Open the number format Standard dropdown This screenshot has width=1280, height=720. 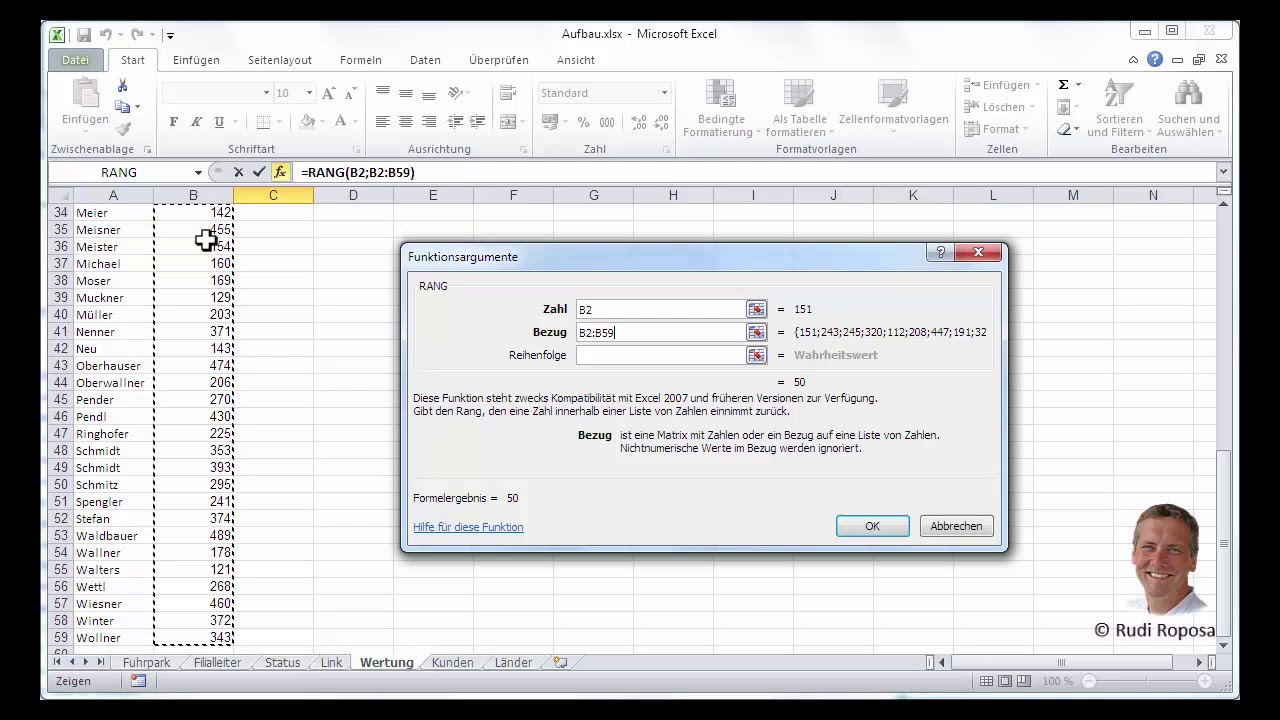click(664, 93)
